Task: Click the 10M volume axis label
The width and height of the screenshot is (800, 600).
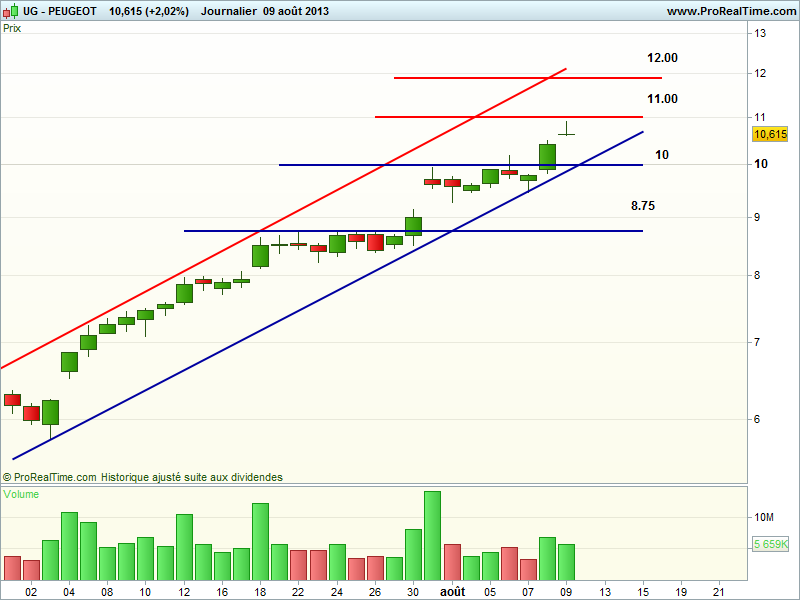Action: click(x=765, y=517)
